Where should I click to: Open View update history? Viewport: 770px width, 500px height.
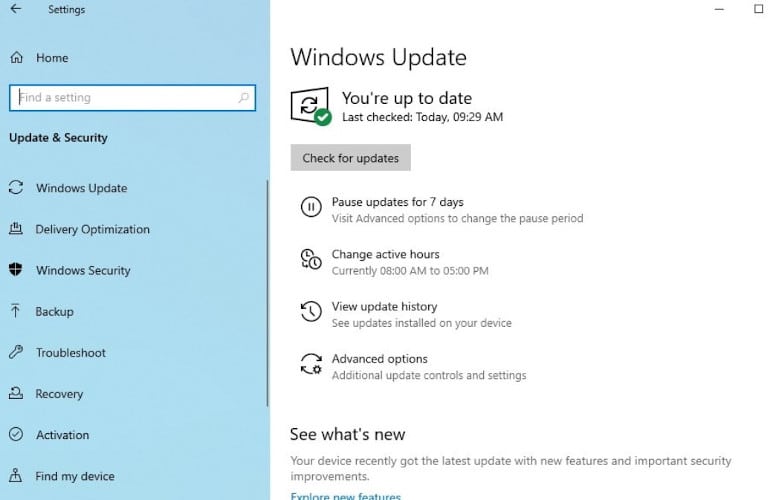pyautogui.click(x=385, y=306)
